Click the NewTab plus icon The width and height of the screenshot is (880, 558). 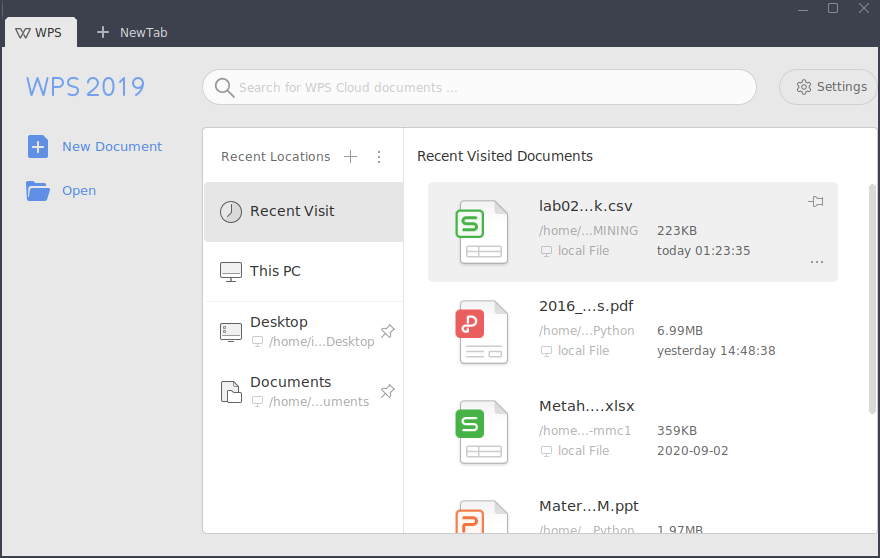[103, 33]
